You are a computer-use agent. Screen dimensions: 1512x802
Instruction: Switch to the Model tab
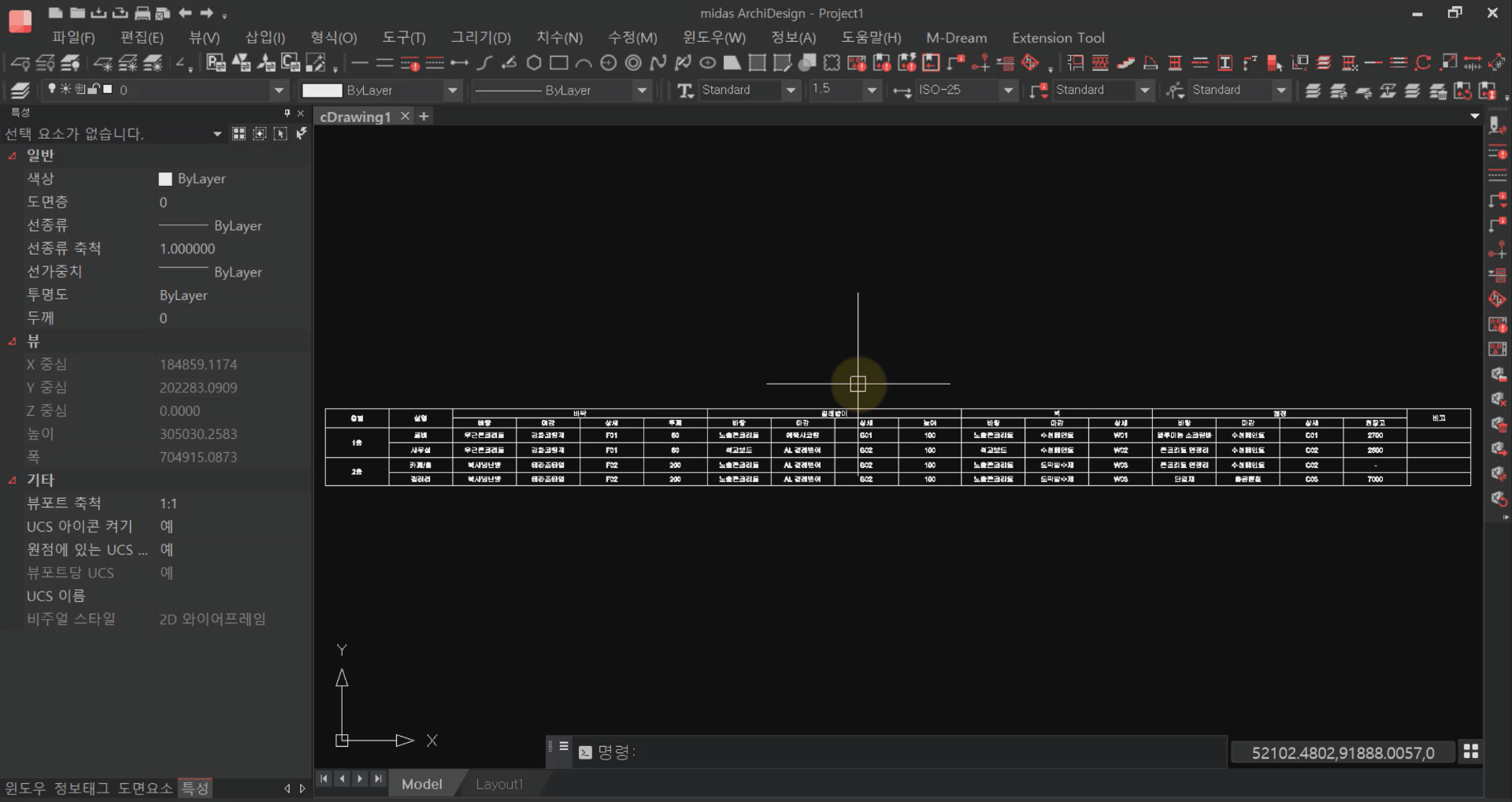(421, 784)
